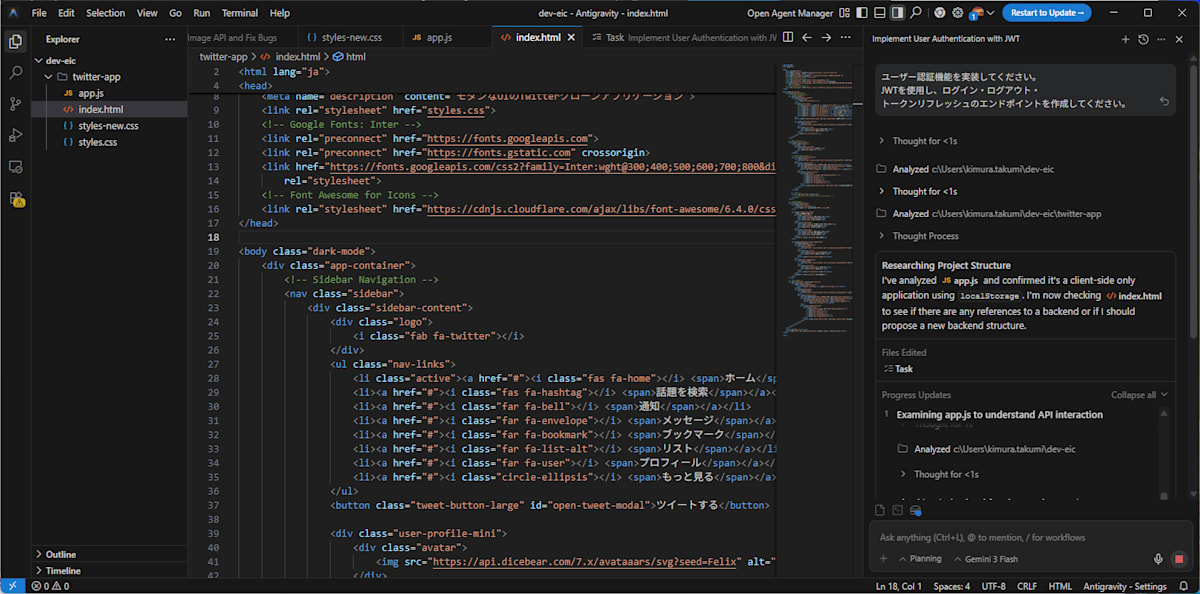
Task: Click the microphone icon in chat input
Action: pyautogui.click(x=1158, y=559)
